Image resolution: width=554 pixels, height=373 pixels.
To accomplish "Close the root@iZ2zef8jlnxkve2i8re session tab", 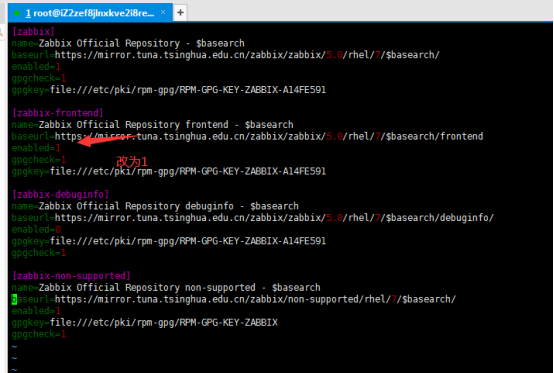I will tap(163, 12).
